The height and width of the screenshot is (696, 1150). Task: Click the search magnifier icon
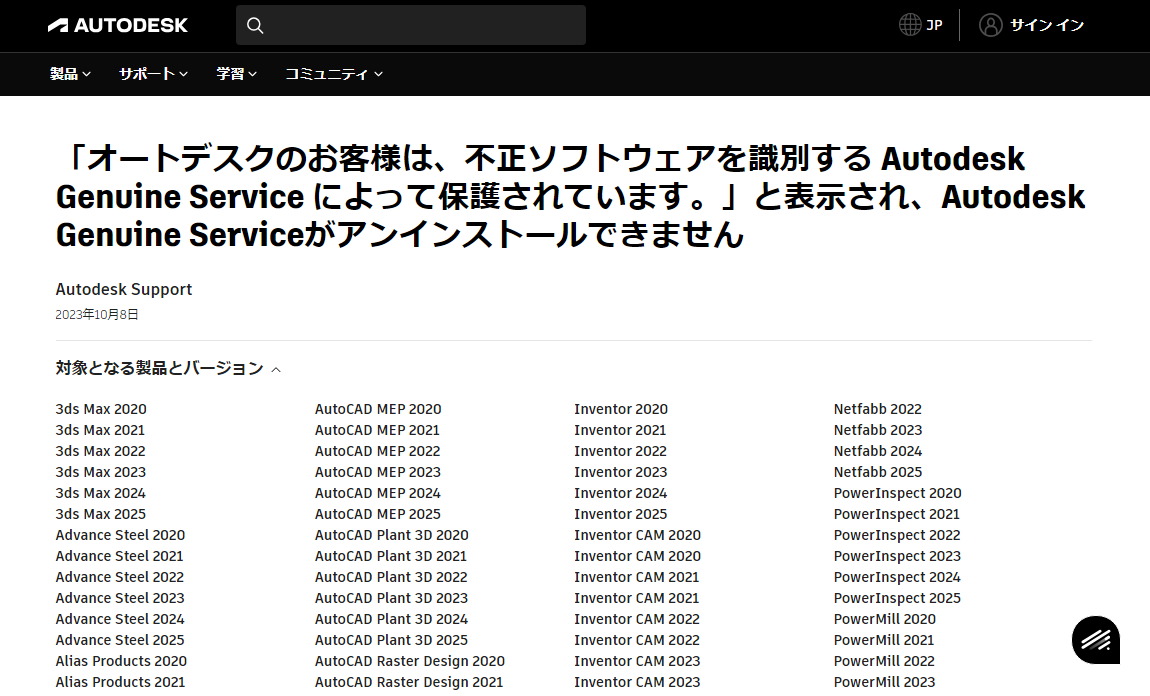point(254,26)
